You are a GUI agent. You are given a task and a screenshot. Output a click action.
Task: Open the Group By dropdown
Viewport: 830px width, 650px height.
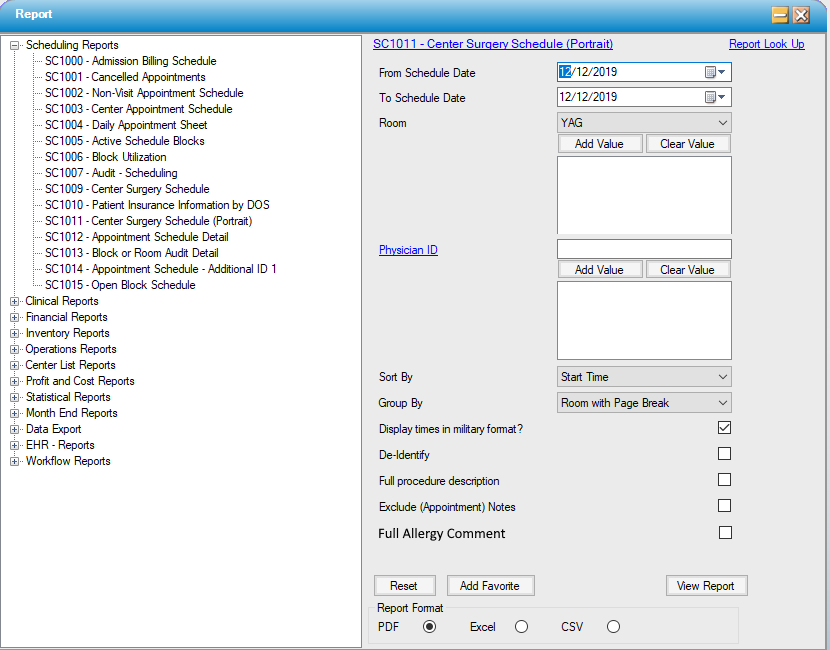point(644,403)
